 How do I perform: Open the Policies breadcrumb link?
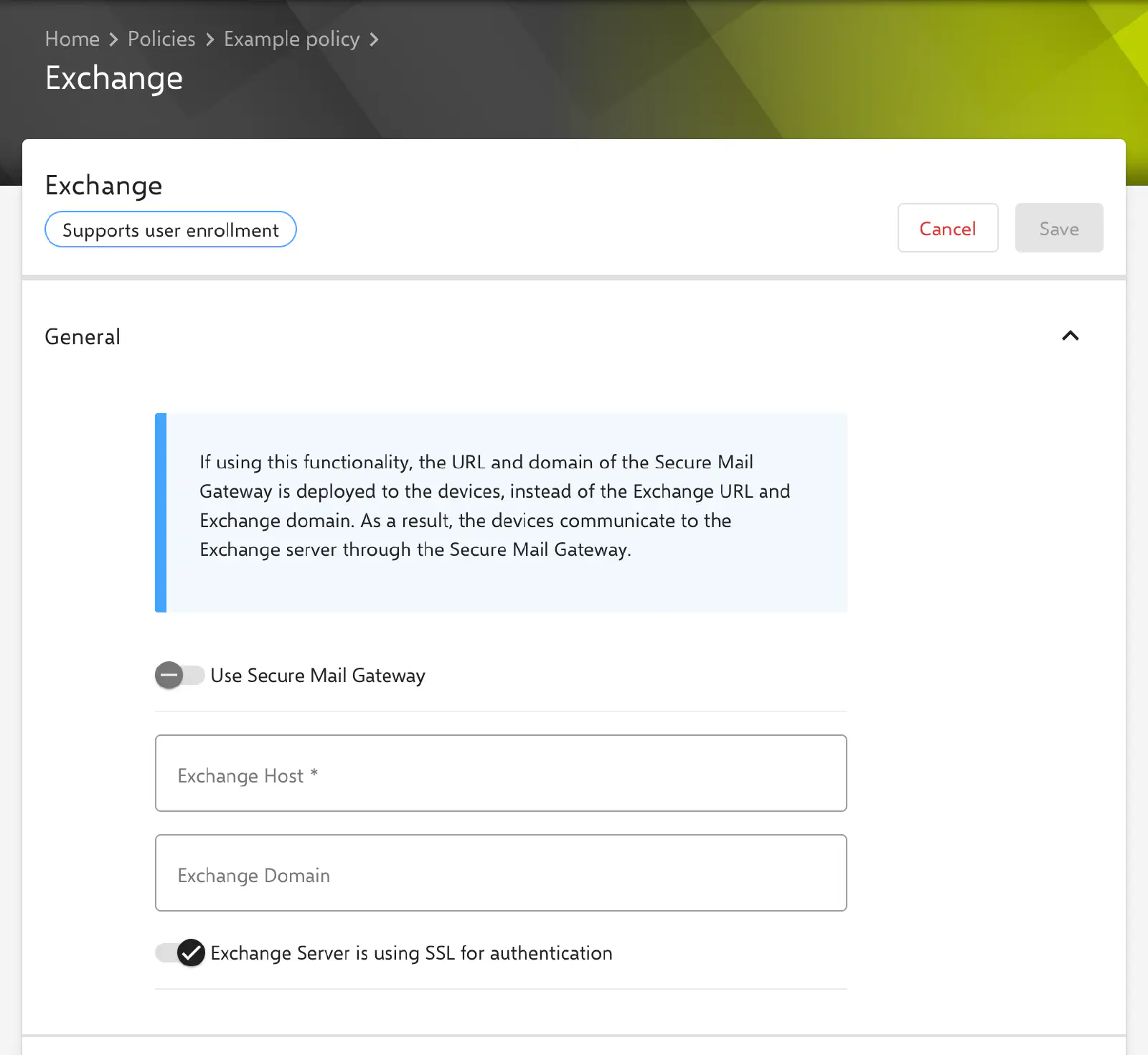coord(161,39)
